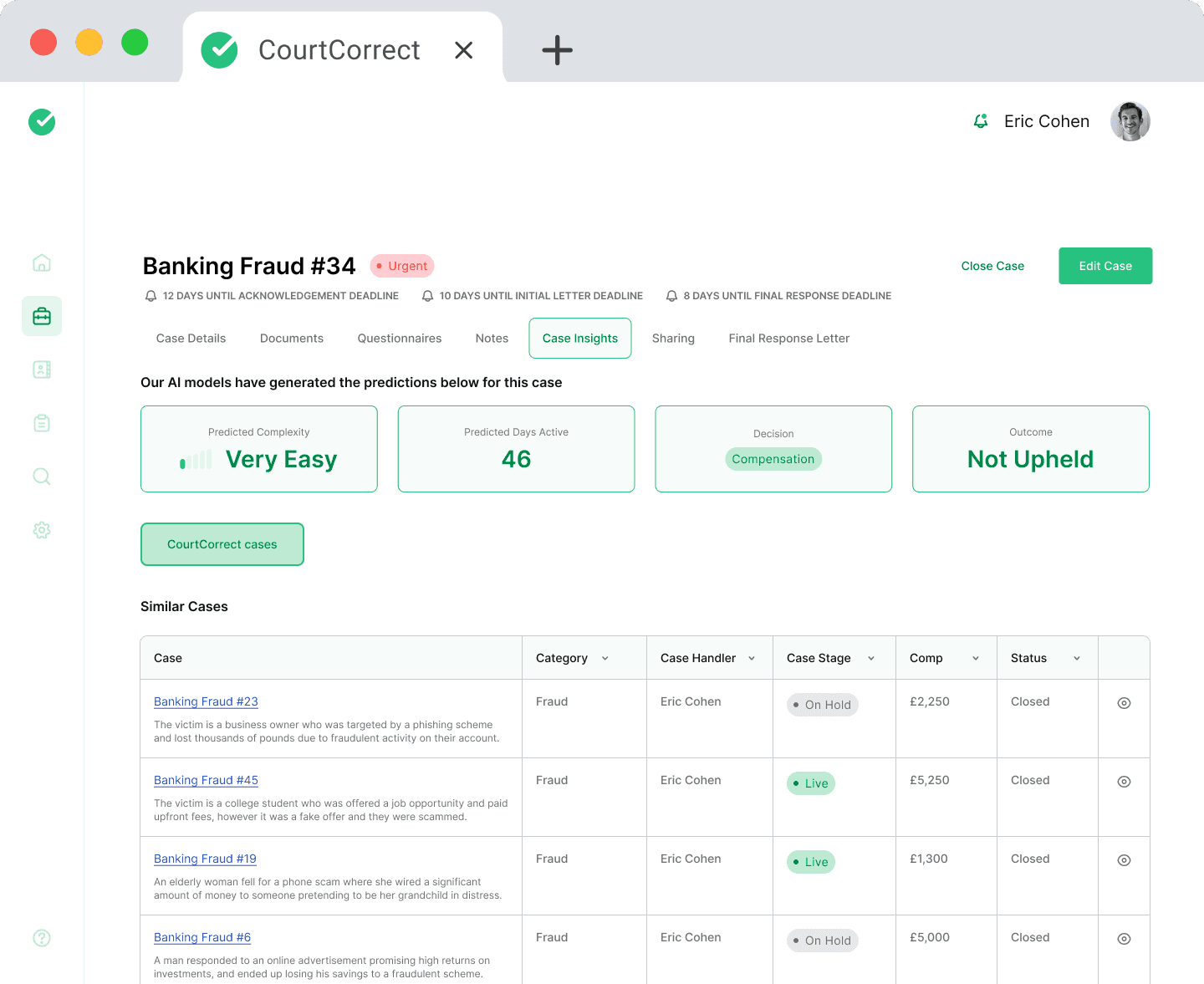Click the bell beside final response deadline

[x=671, y=296]
